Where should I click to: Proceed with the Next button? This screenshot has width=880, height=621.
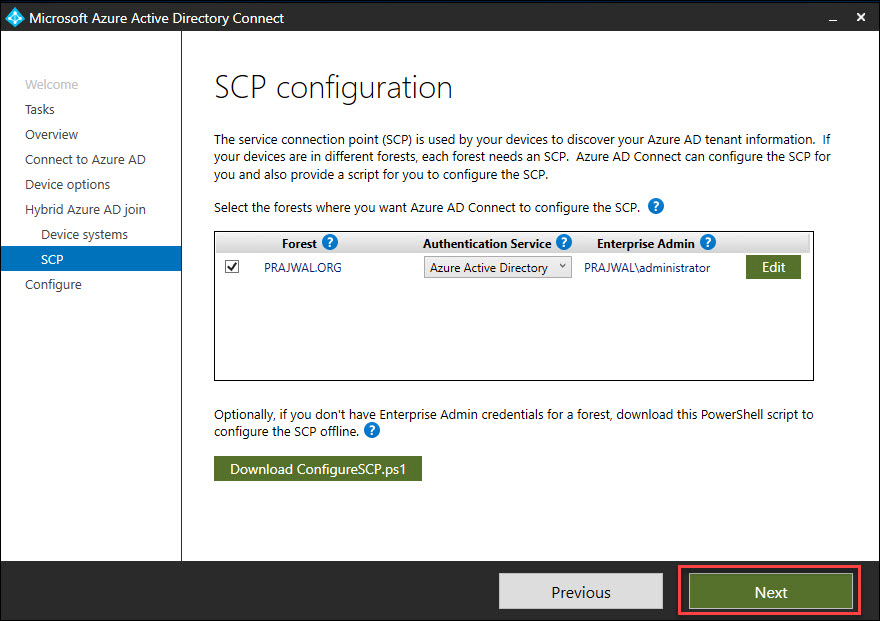(771, 591)
